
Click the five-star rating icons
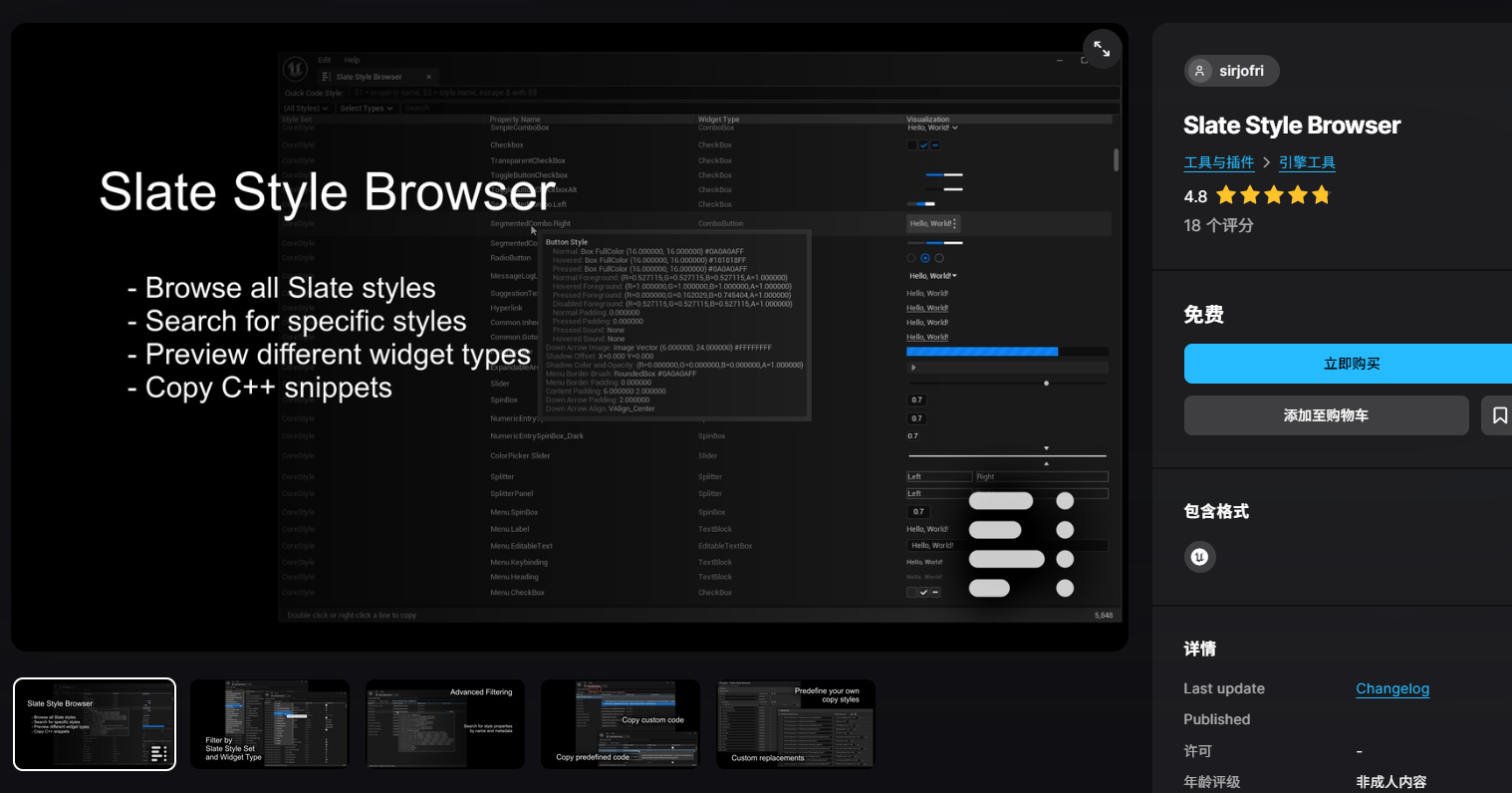click(1273, 195)
